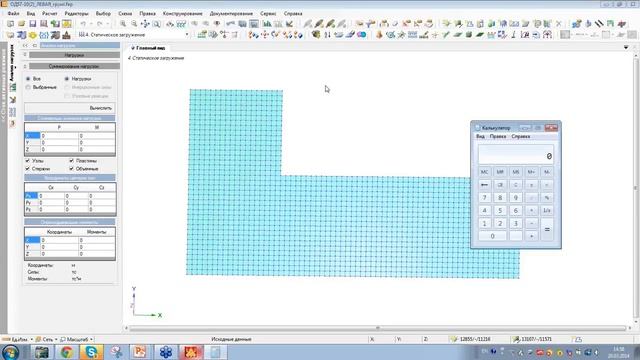Open PowerPoint from the Windows taskbar
640x360 pixels.
[x=140, y=352]
